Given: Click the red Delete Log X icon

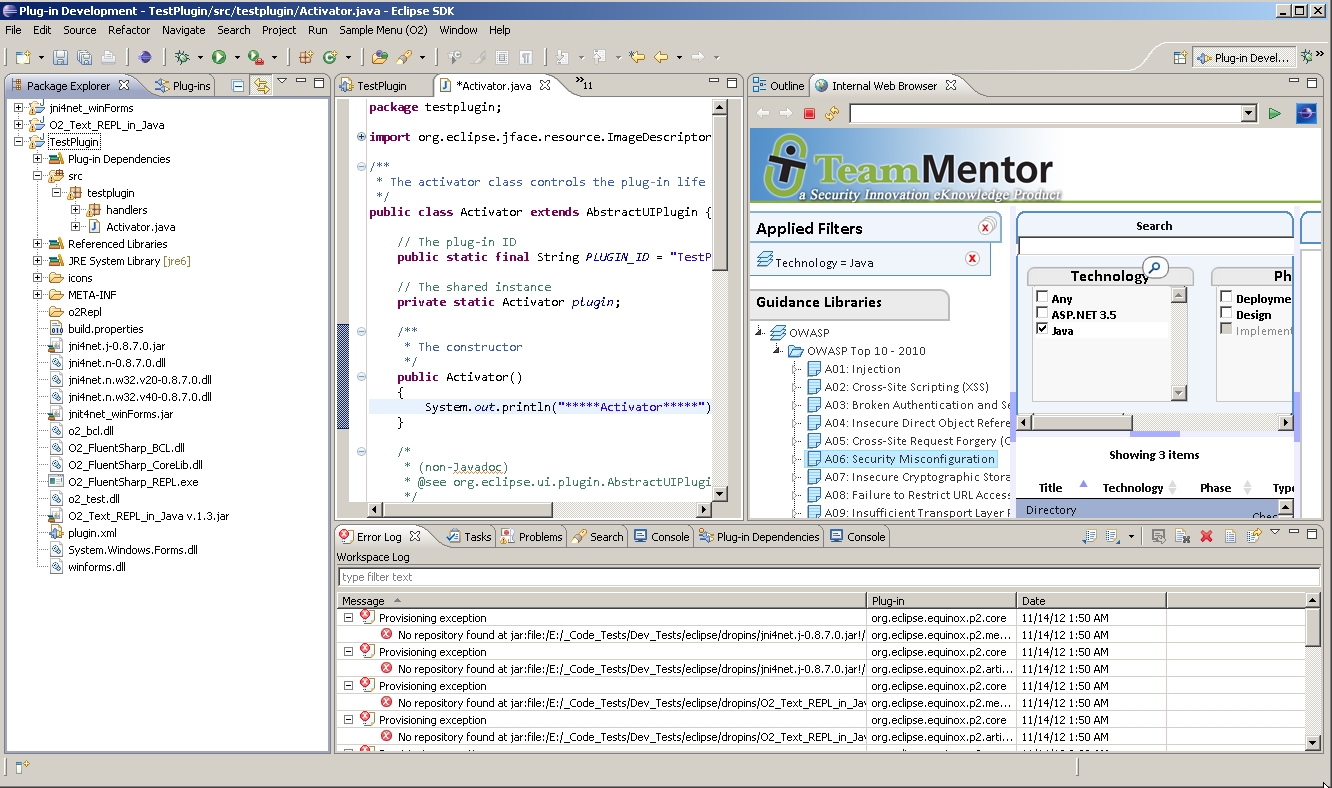Looking at the screenshot, I should (1206, 536).
